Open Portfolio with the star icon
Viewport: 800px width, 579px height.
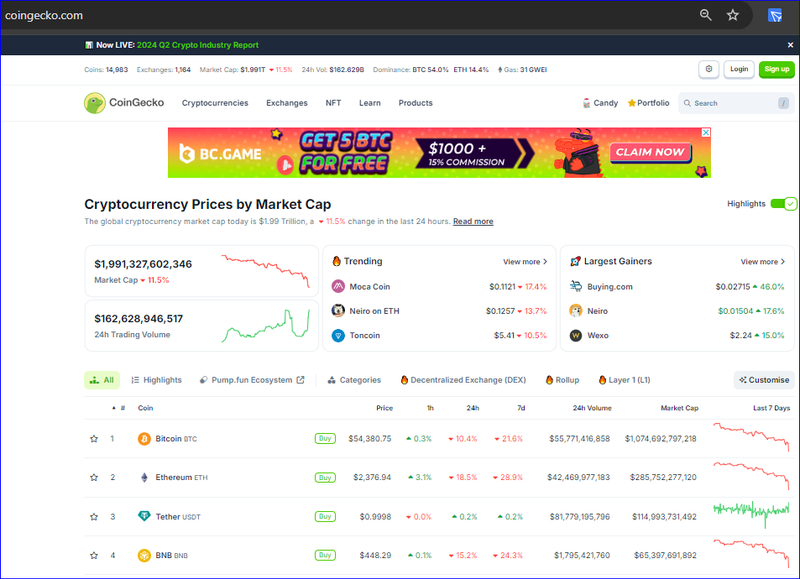[x=648, y=103]
